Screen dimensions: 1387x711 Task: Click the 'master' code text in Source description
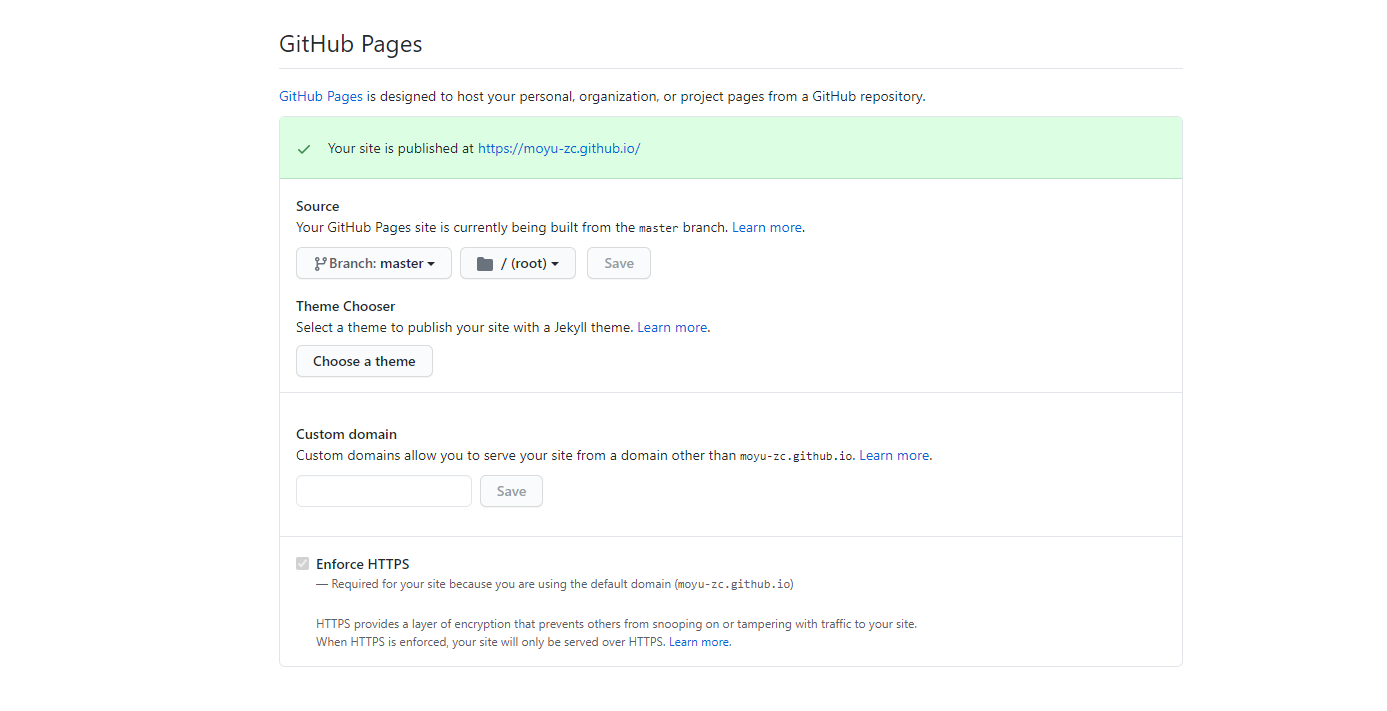click(659, 228)
